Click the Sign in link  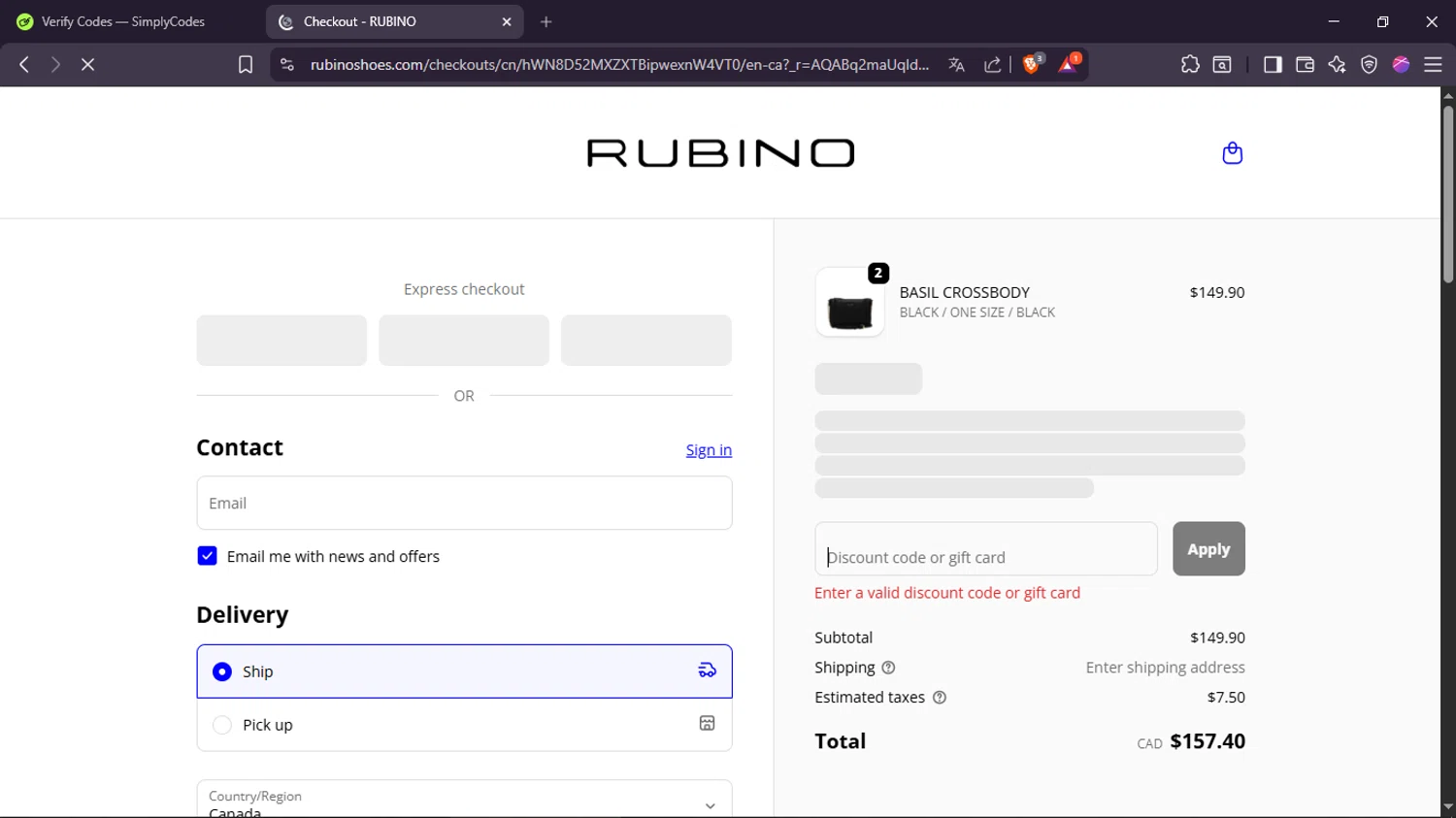[709, 450]
